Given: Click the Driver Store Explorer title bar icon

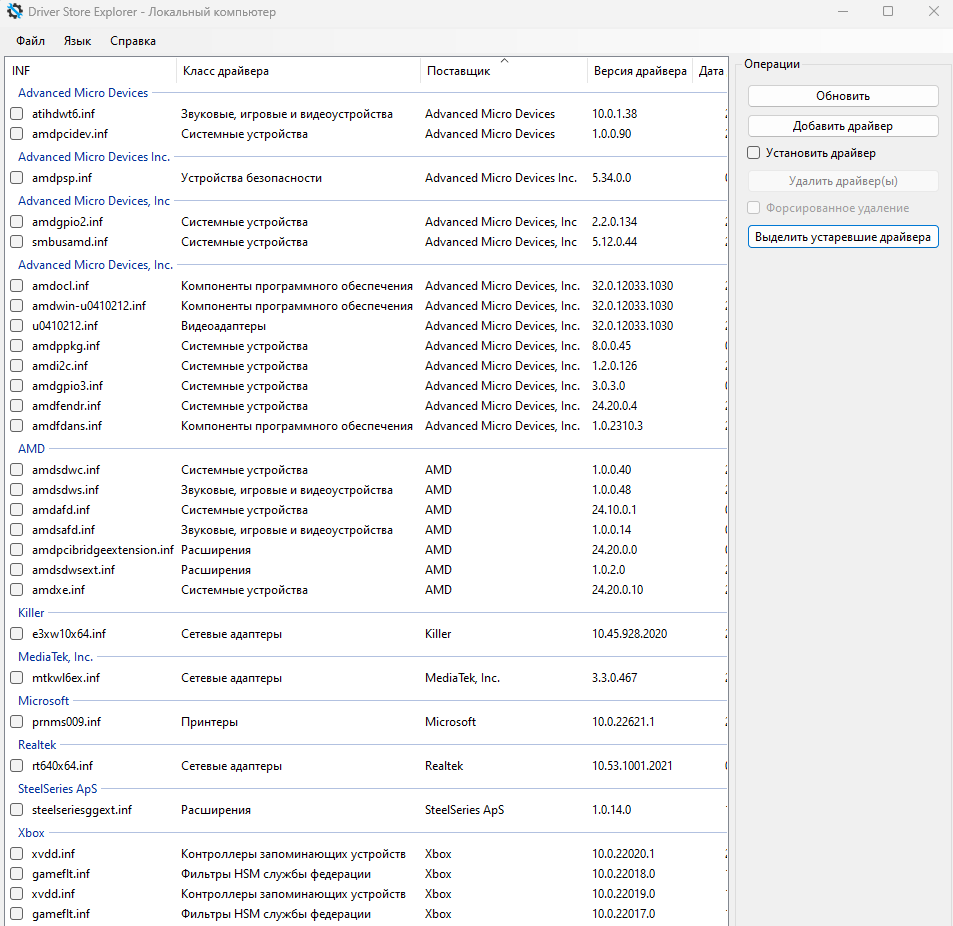Looking at the screenshot, I should click(x=15, y=12).
